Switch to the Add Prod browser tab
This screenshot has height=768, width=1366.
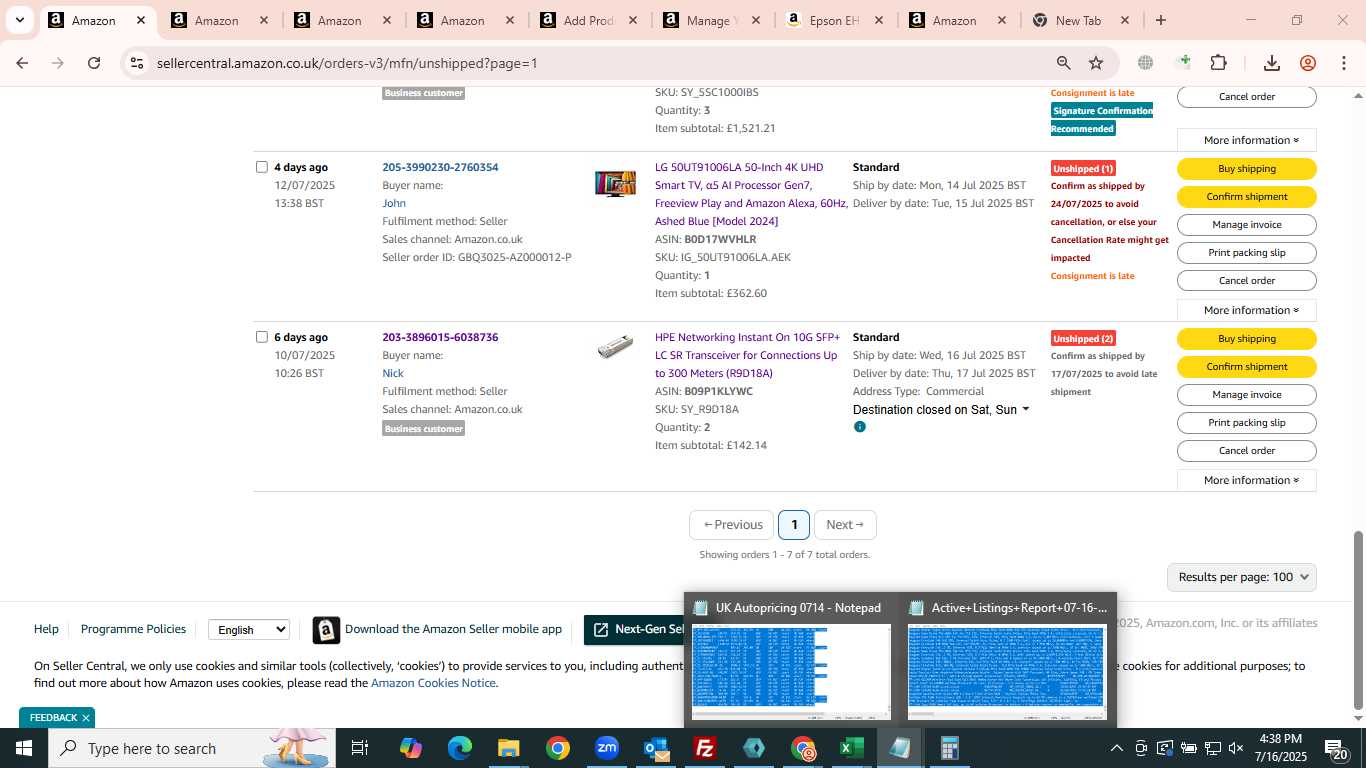590,20
